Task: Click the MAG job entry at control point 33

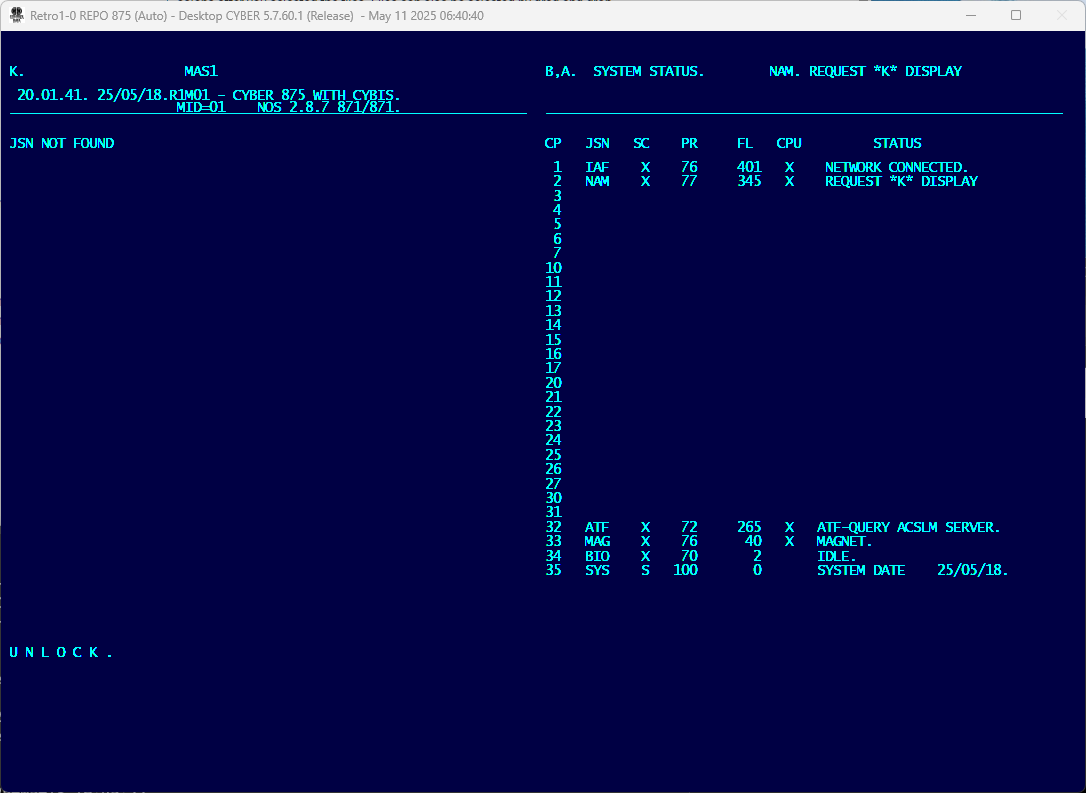Action: pos(597,542)
